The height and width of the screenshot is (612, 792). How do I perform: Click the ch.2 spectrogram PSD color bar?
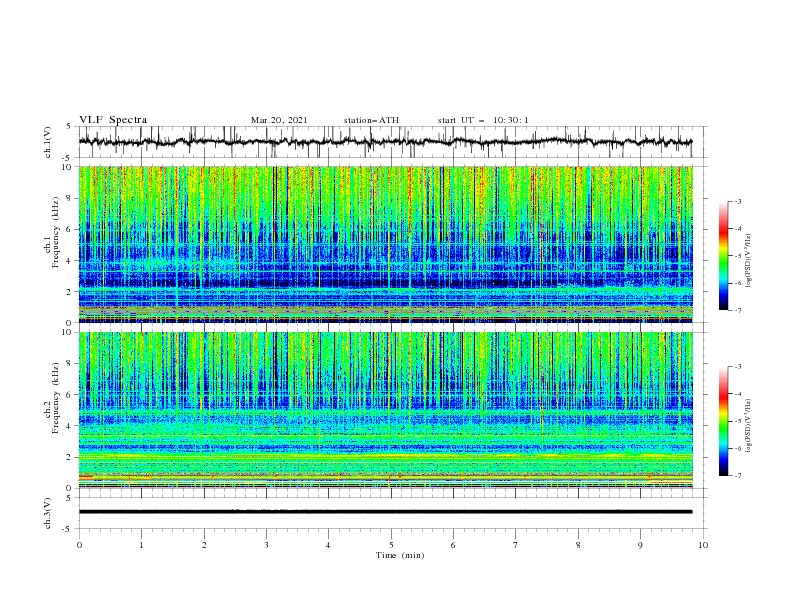[723, 421]
